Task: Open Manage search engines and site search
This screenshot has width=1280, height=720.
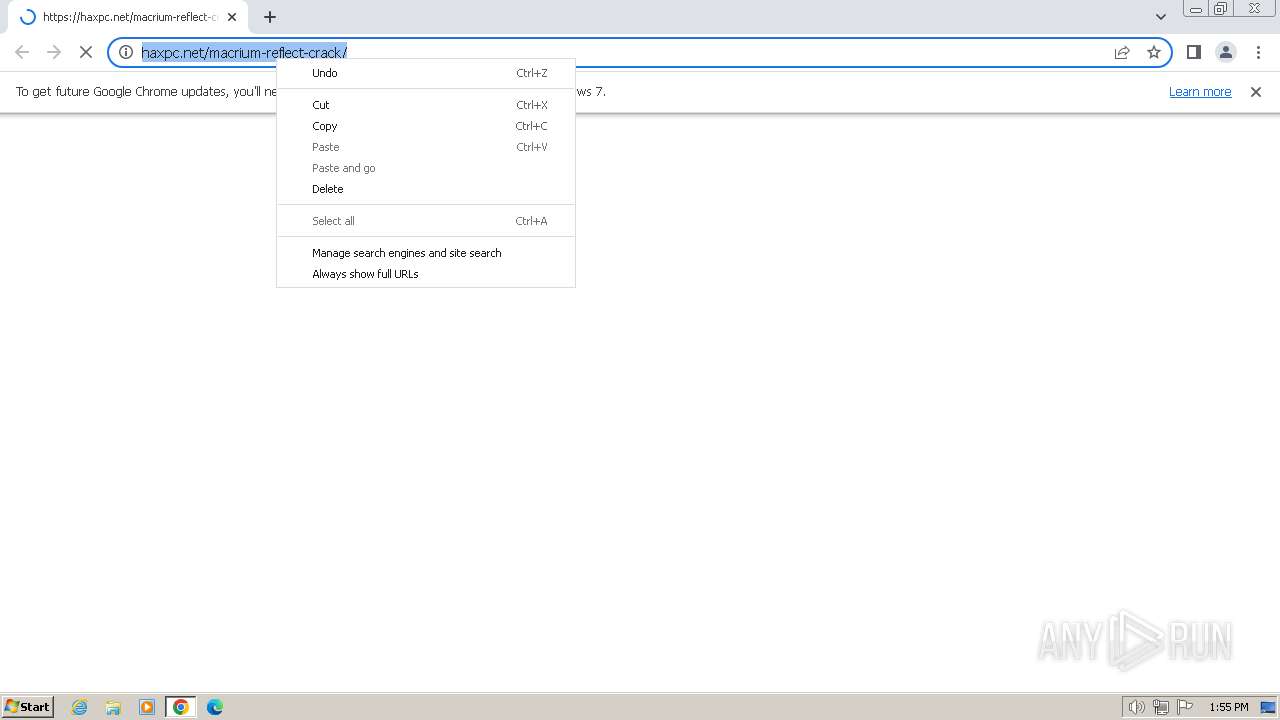Action: click(426, 253)
